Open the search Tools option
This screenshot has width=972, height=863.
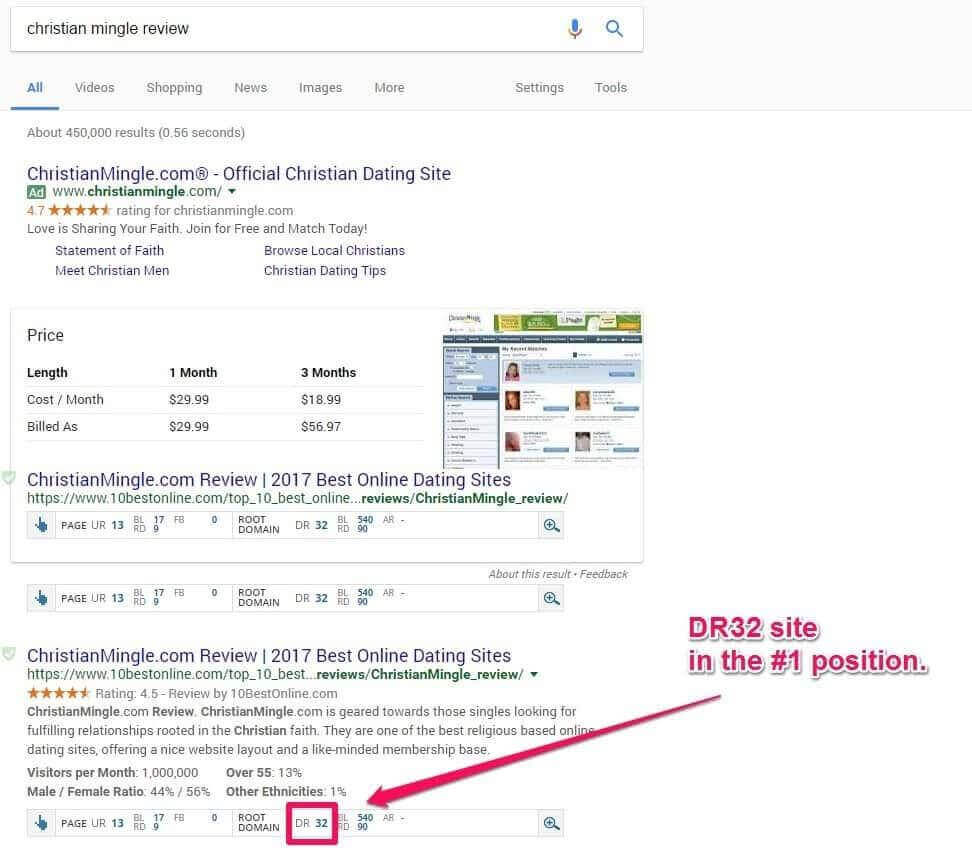[611, 87]
